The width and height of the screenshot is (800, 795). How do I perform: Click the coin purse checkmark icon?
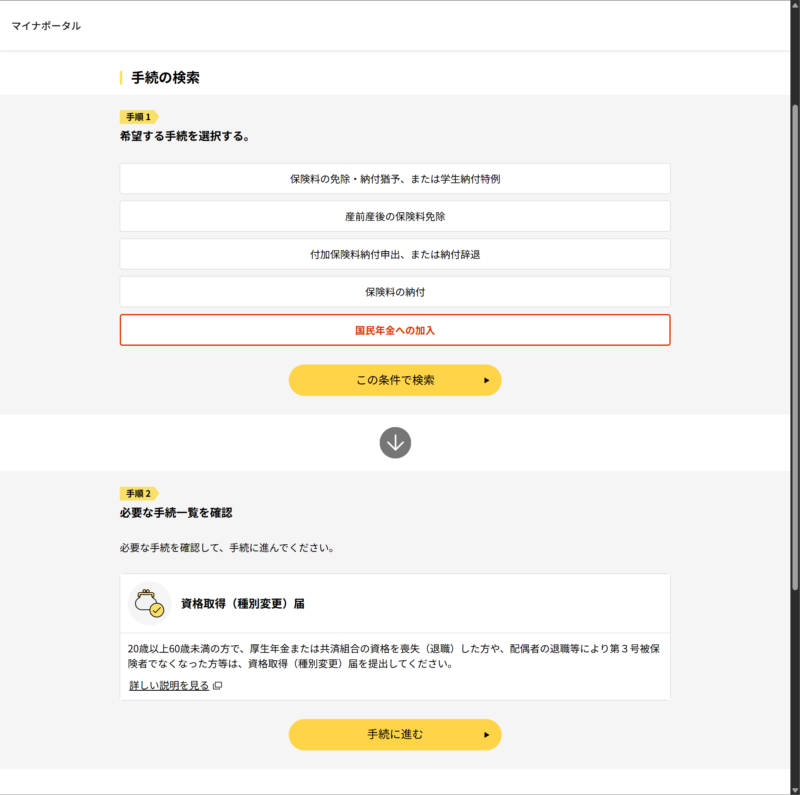[149, 604]
